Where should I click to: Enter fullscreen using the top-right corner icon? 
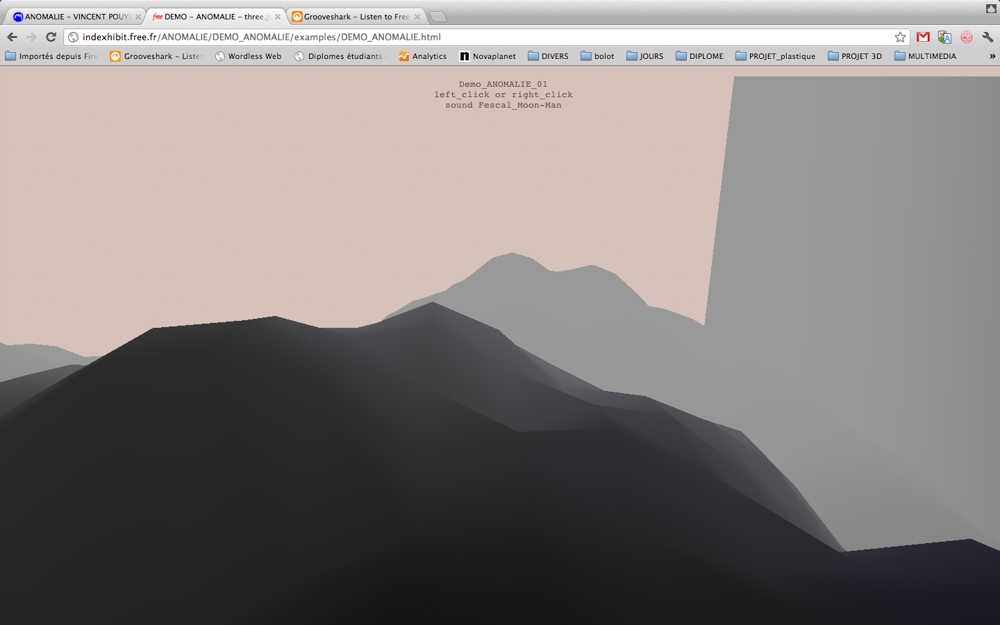990,7
